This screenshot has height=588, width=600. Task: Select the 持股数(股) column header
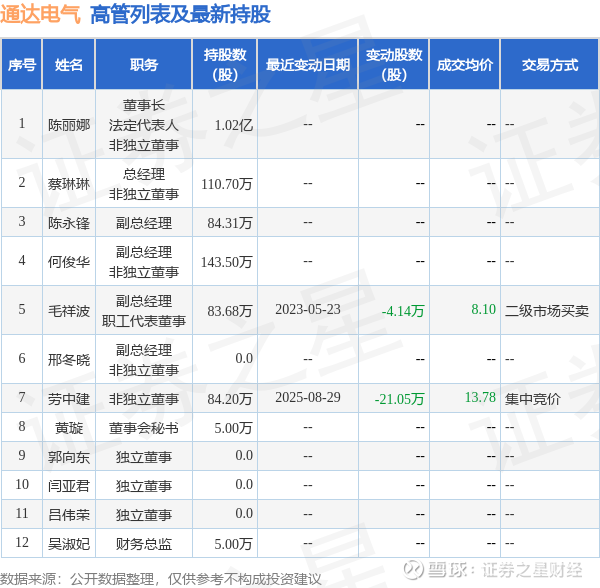click(225, 65)
